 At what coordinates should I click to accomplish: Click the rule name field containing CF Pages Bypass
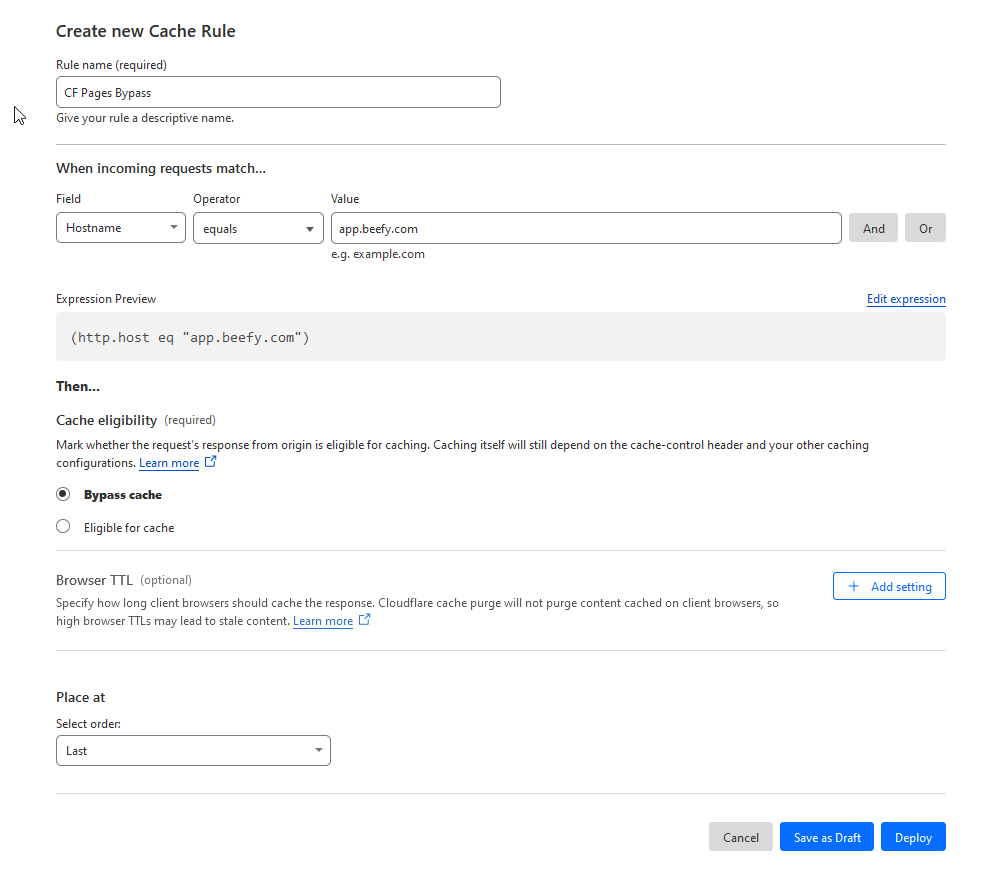point(277,91)
